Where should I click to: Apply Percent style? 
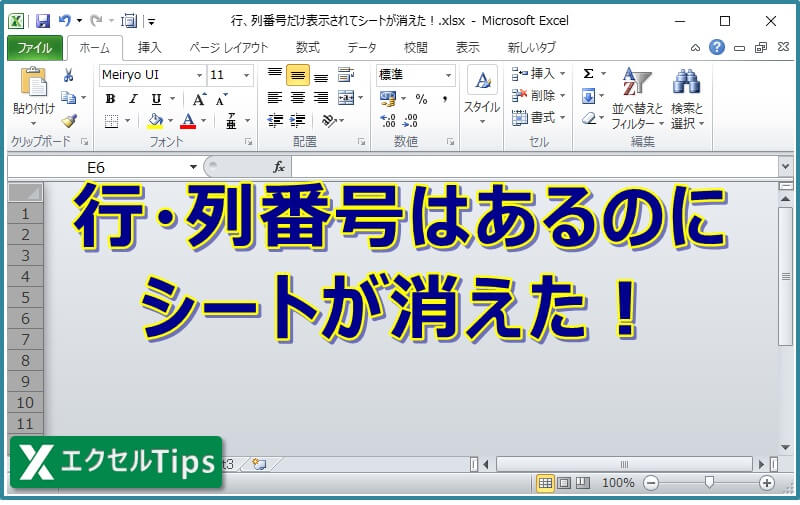pos(421,99)
